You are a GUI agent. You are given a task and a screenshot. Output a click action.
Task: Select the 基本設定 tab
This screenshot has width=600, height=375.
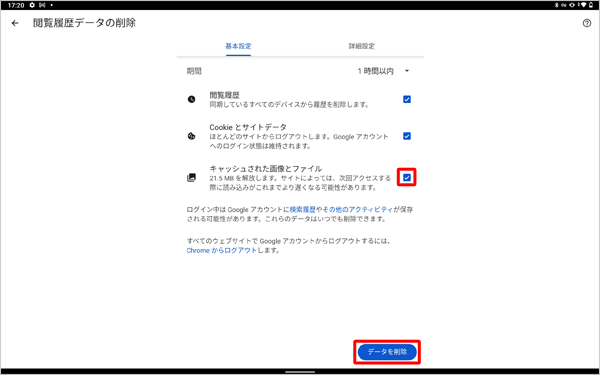(238, 46)
